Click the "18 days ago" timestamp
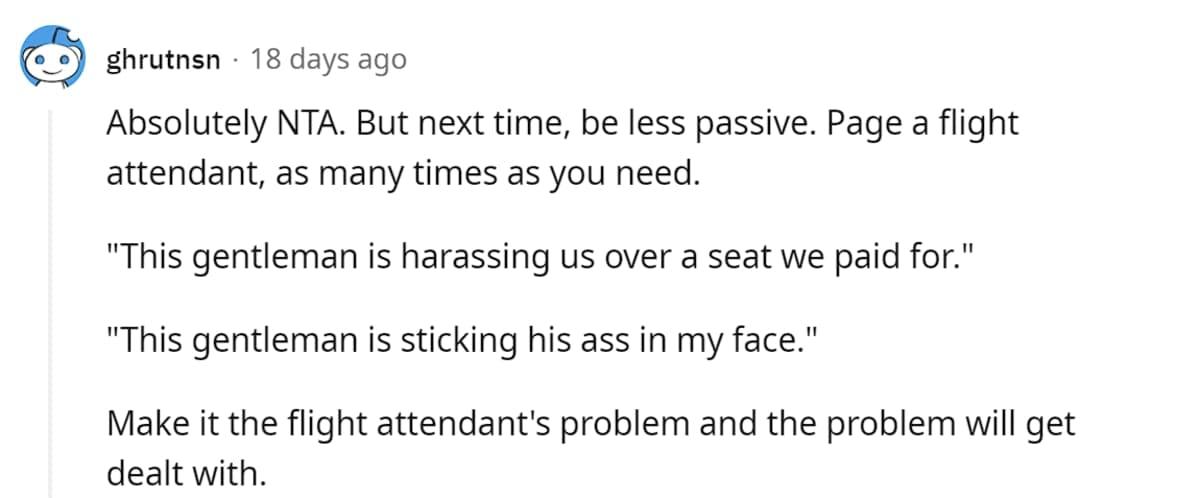 coord(328,60)
